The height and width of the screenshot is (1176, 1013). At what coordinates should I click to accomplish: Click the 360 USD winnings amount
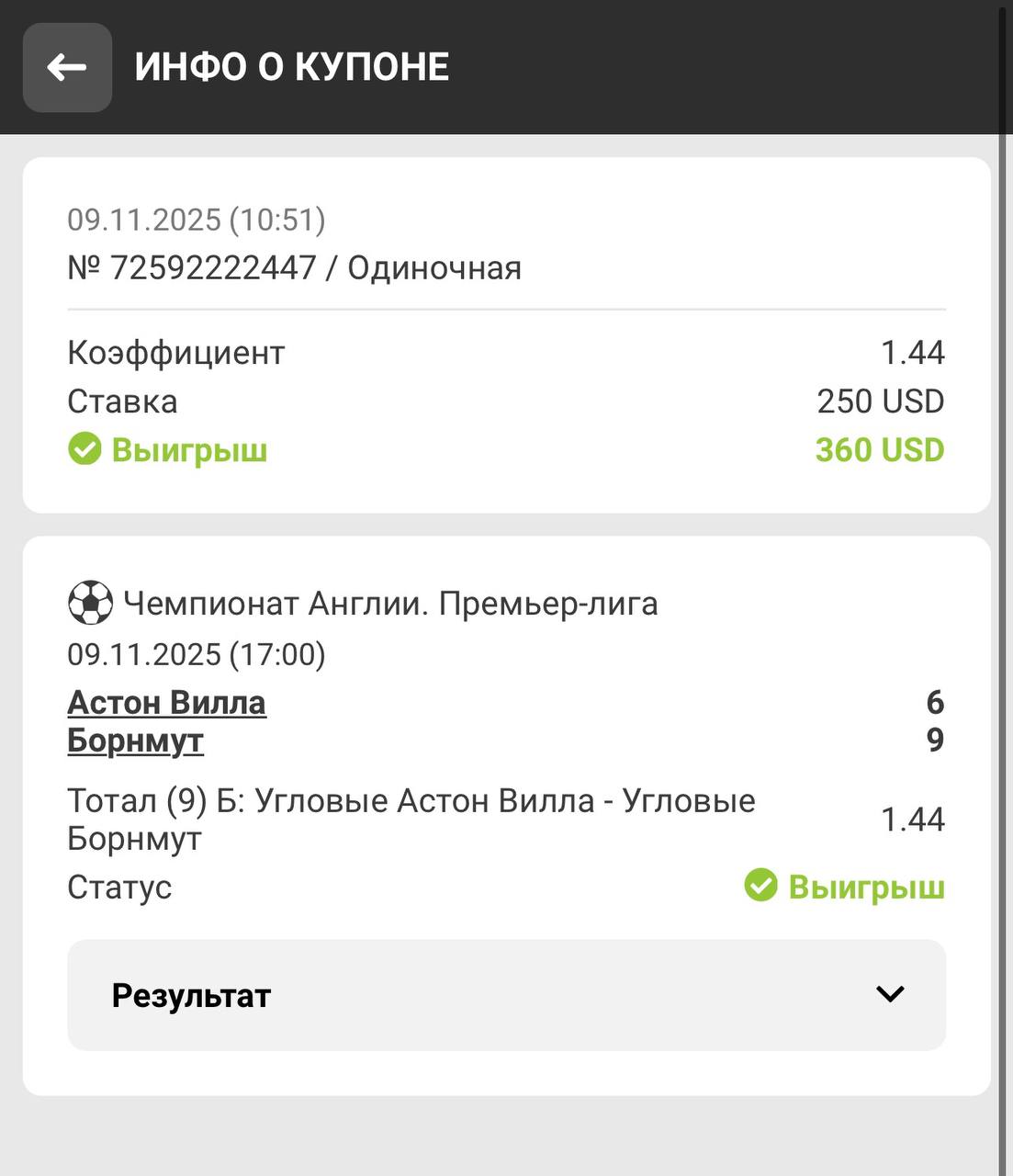coord(879,450)
